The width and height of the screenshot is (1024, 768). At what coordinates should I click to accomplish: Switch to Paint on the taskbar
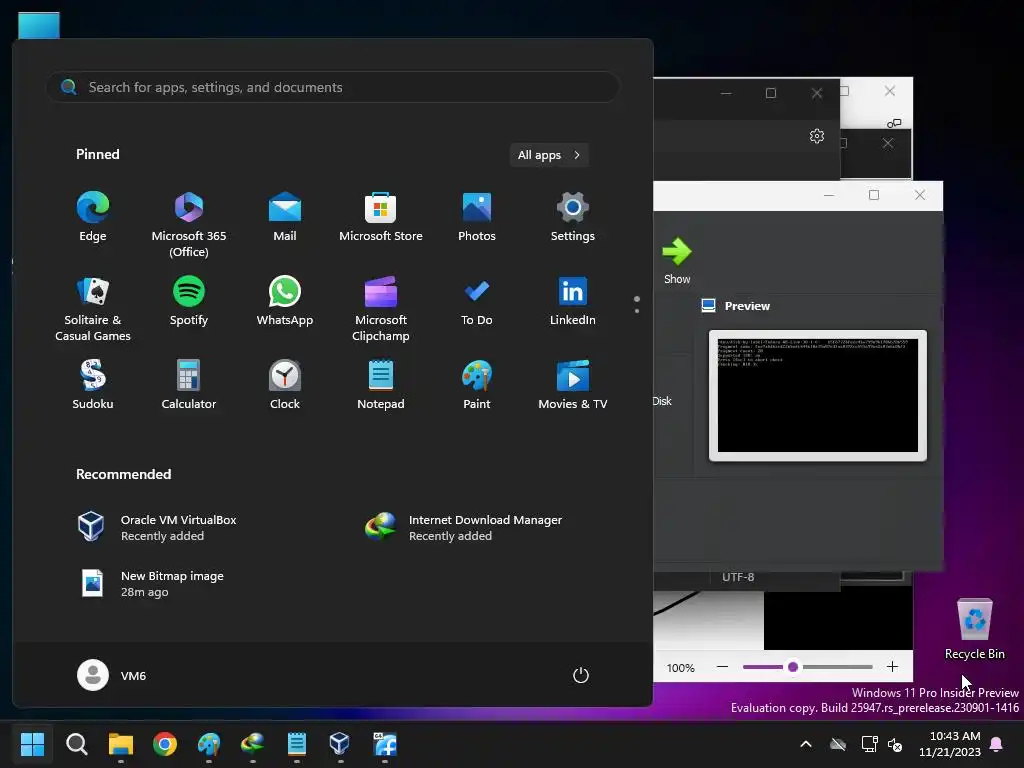coord(209,744)
